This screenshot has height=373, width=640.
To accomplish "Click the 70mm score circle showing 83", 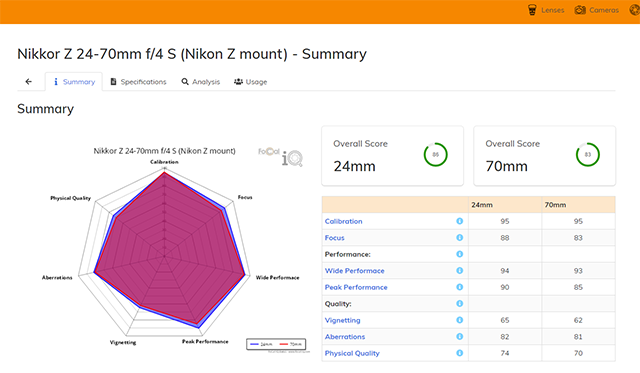I will (588, 155).
